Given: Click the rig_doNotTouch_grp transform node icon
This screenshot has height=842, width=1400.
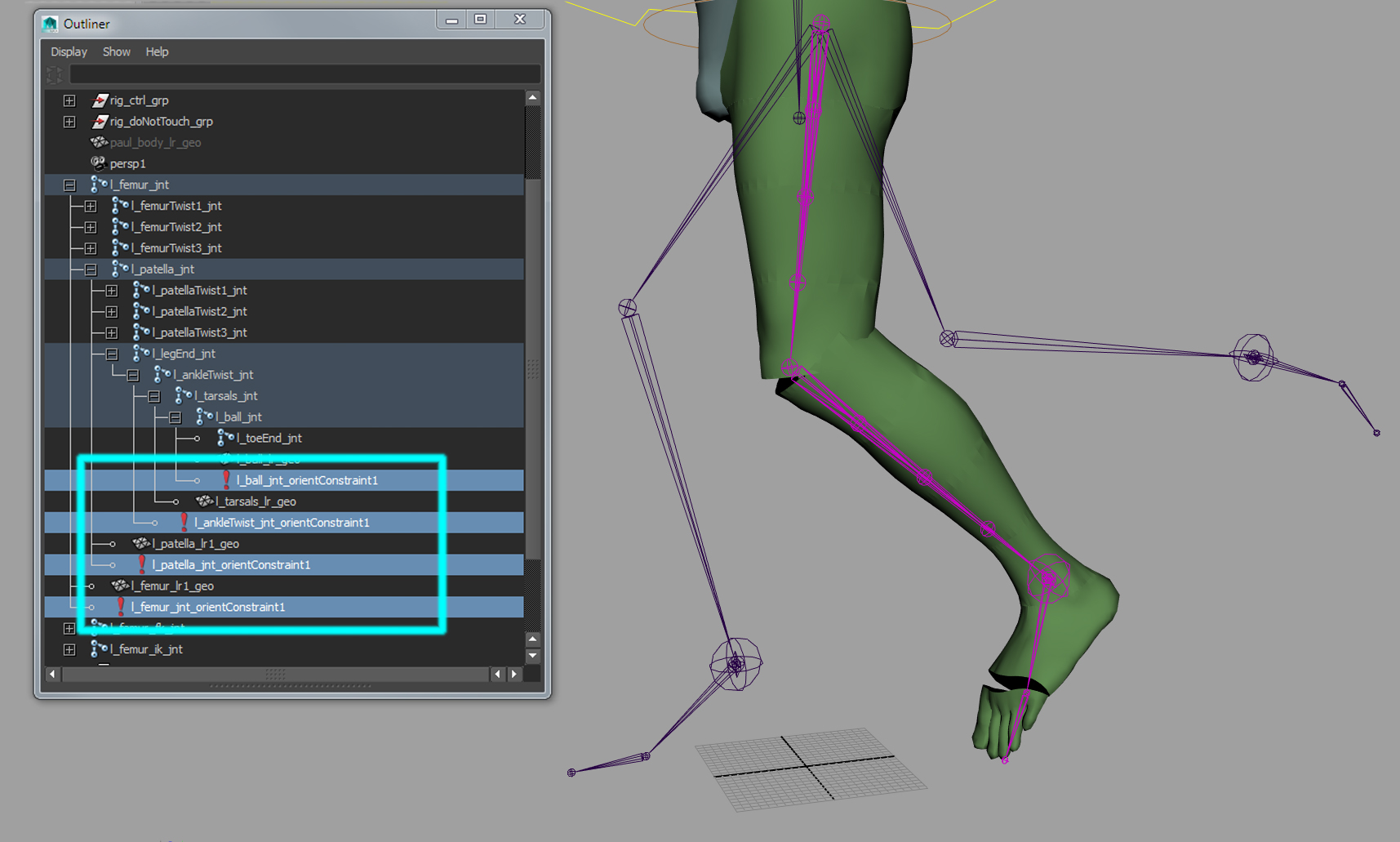Looking at the screenshot, I should 100,122.
